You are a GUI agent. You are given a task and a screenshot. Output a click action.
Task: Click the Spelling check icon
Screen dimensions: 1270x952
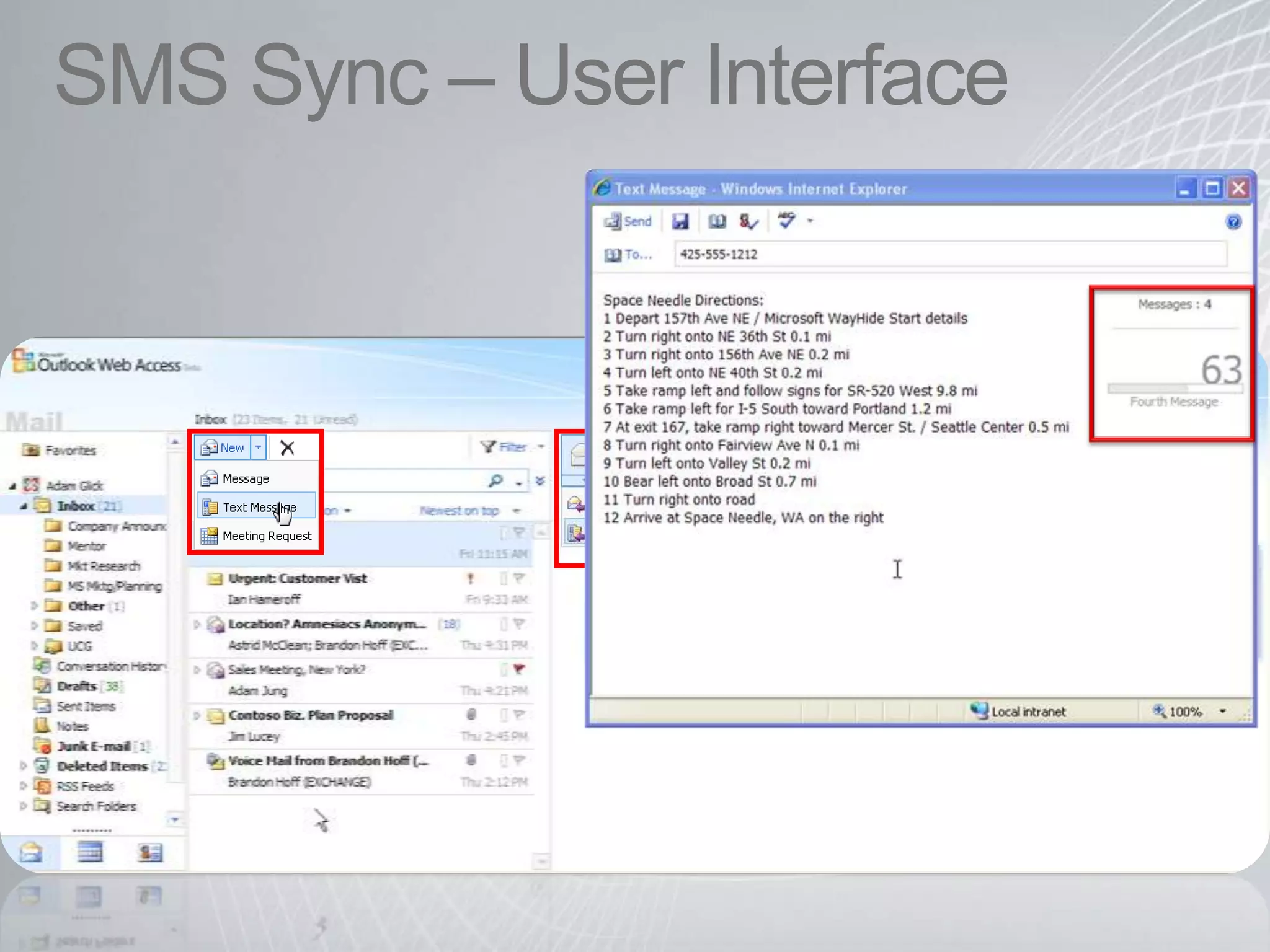(x=787, y=220)
